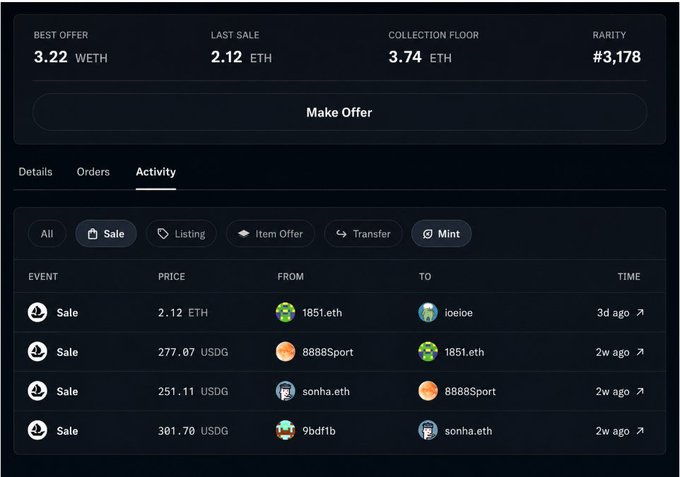
Task: Select the Activity tab
Action: 156,172
